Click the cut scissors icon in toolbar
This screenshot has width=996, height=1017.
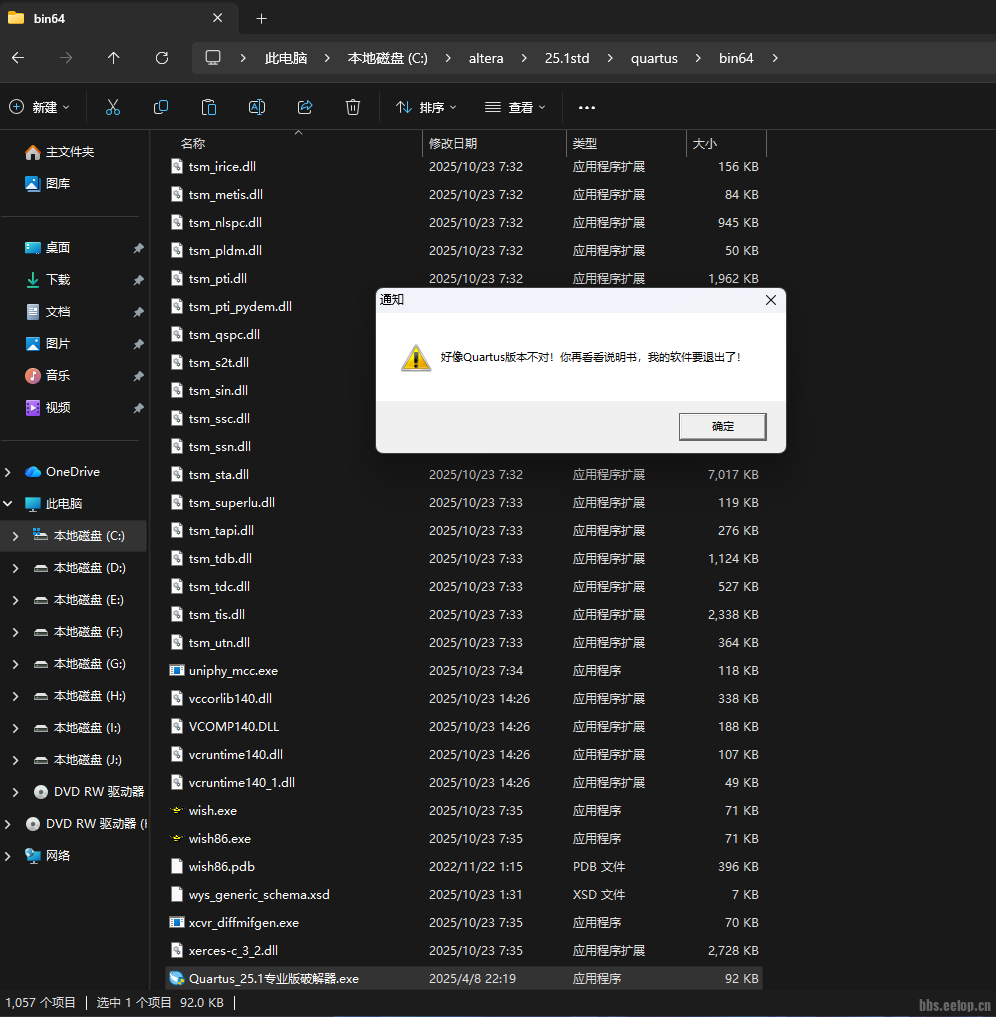113,107
